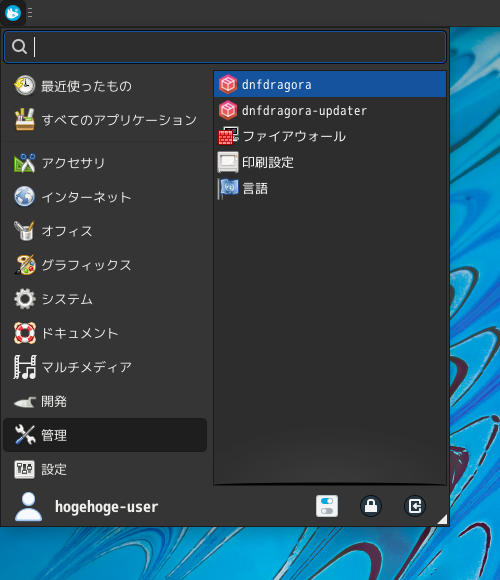The height and width of the screenshot is (580, 500).
Task: Click the Whisker menu panel button
Action: click(13, 13)
